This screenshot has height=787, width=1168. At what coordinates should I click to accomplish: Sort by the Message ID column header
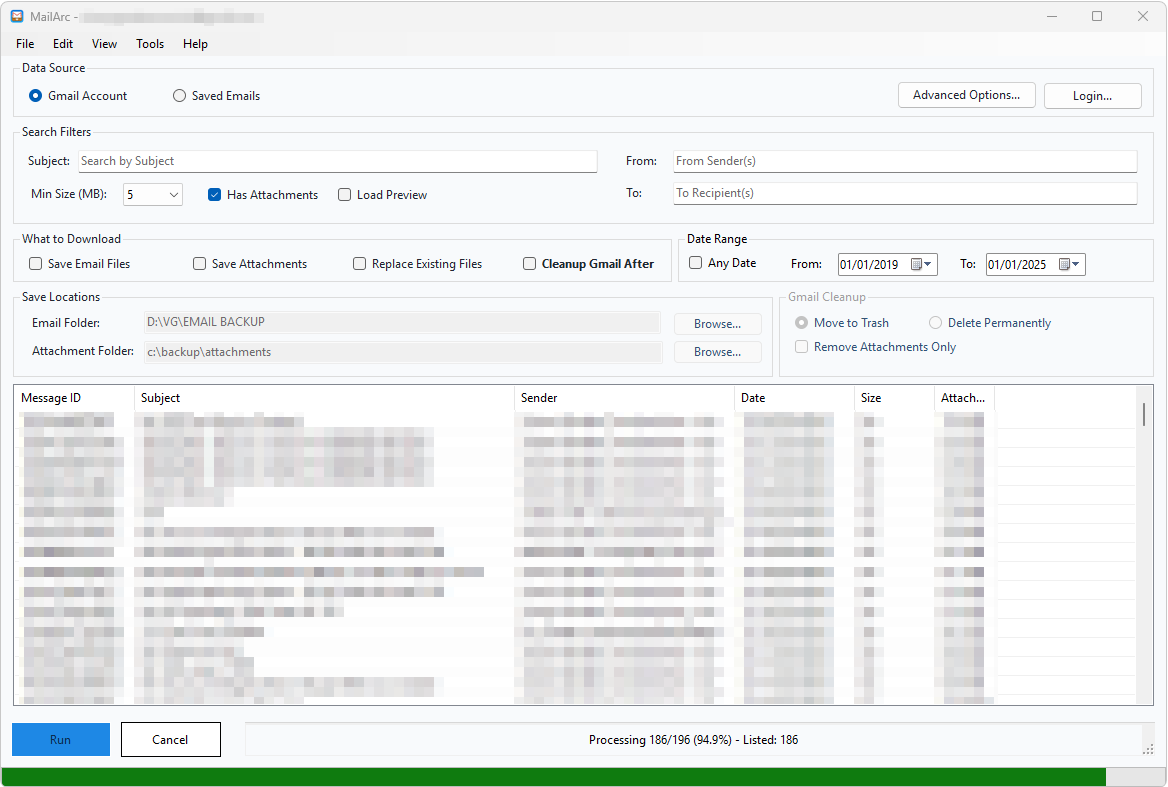(x=74, y=398)
